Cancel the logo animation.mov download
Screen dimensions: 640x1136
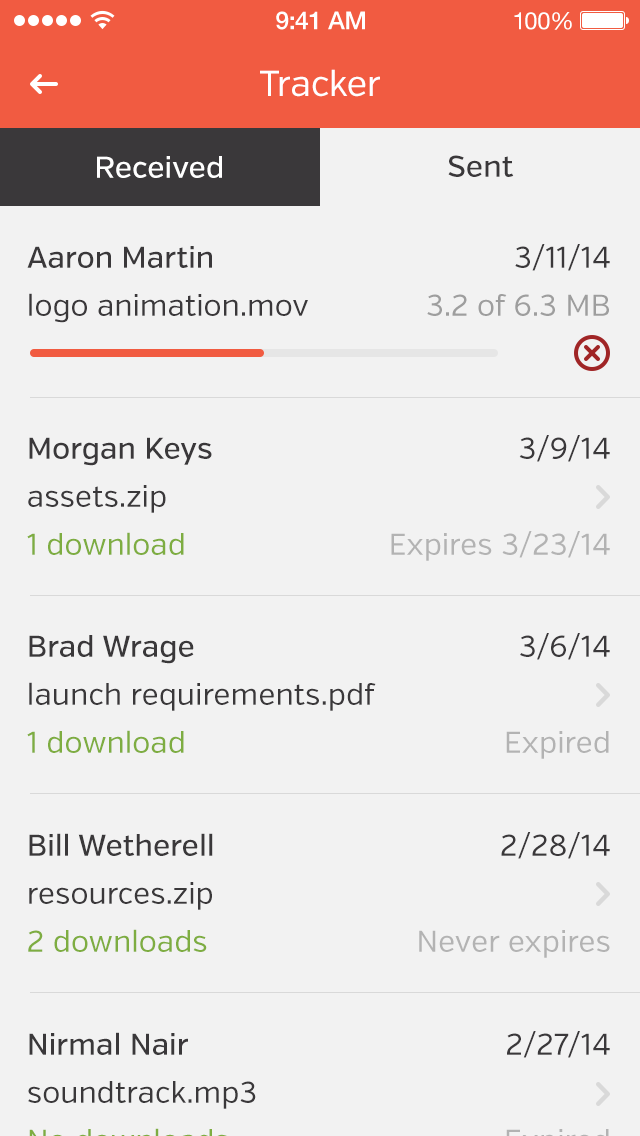pyautogui.click(x=592, y=353)
